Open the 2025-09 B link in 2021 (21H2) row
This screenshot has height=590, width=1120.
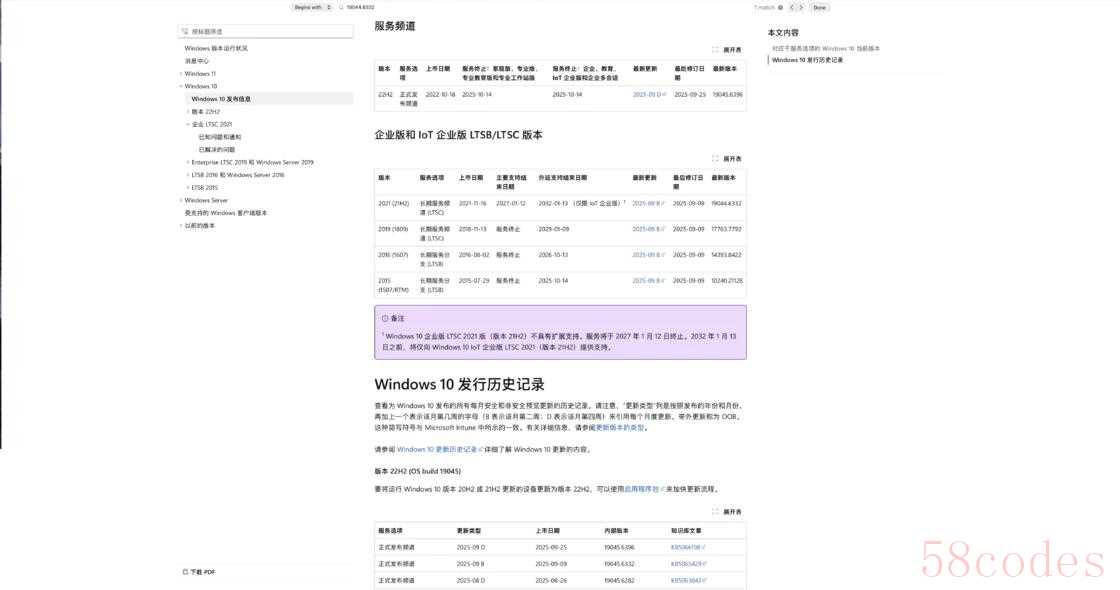649,204
